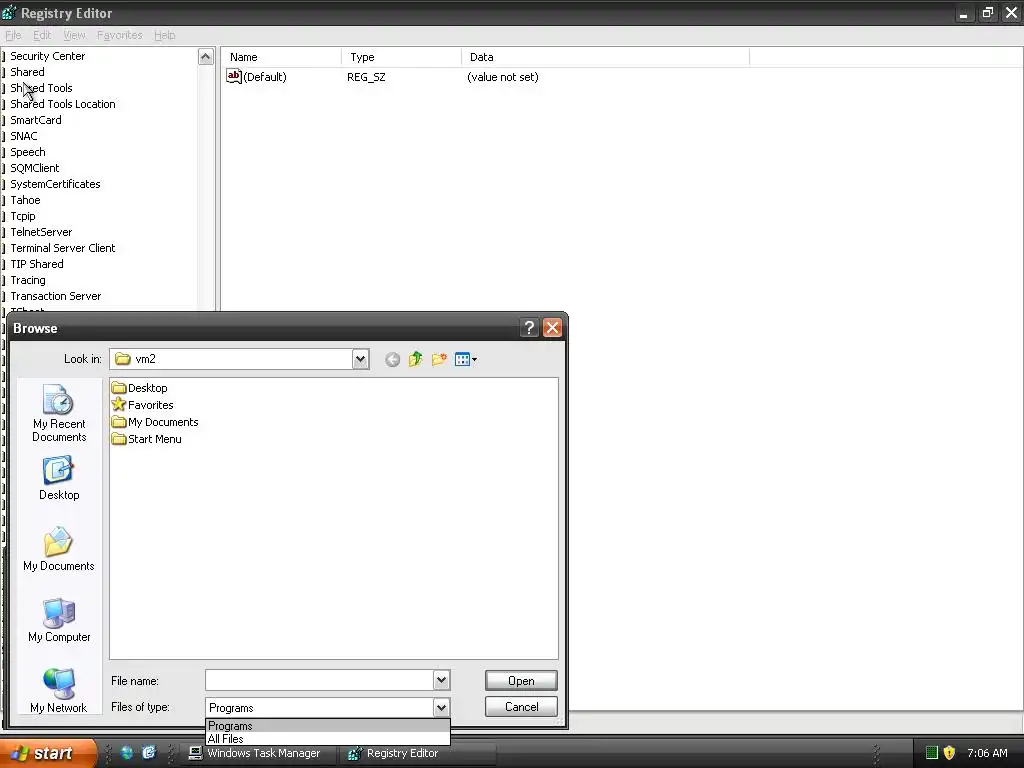
Task: Close the Browse dialog with the red X
Action: (552, 328)
